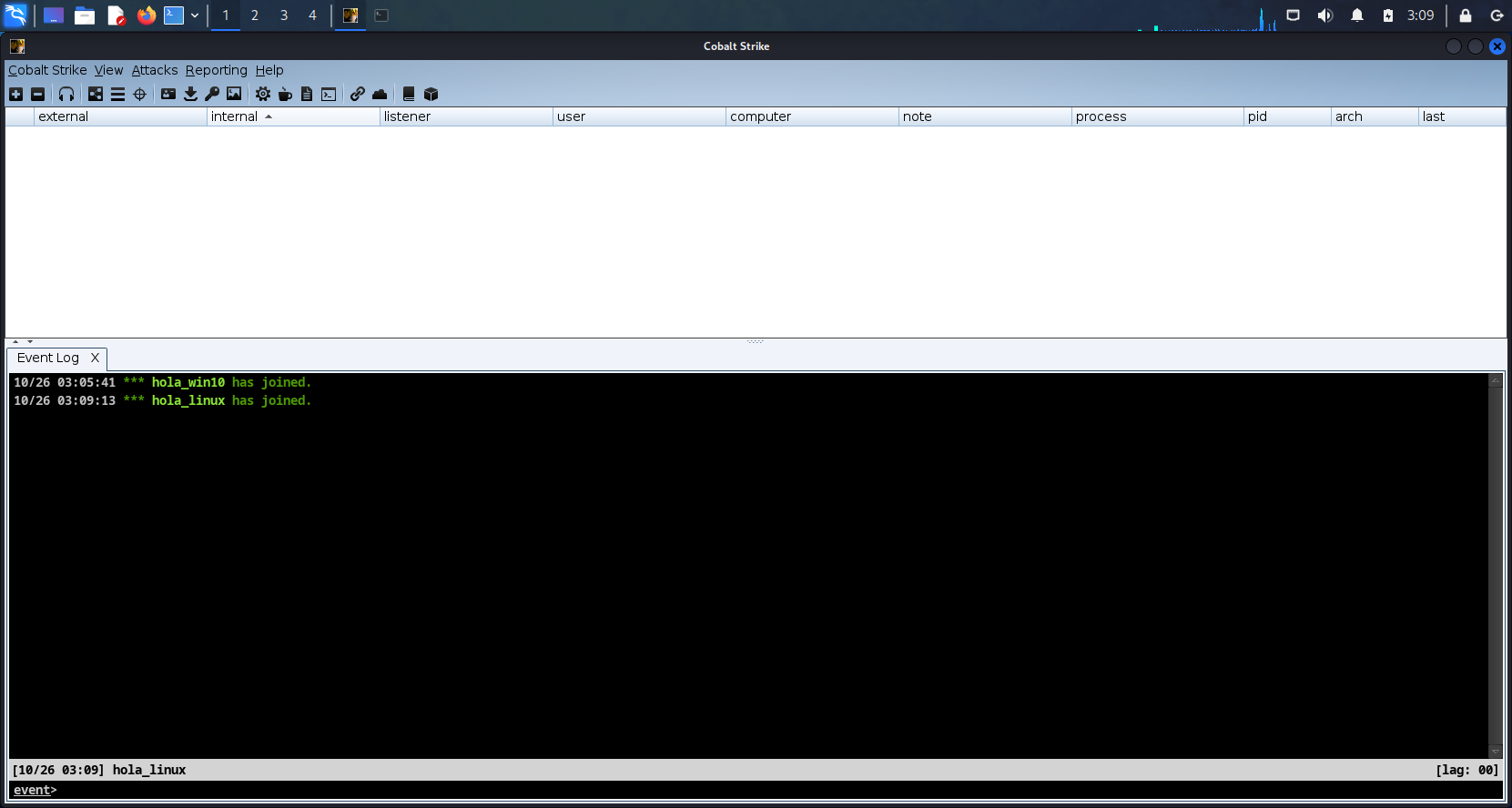1512x808 pixels.
Task: Click the volume icon in system tray
Action: pyautogui.click(x=1325, y=15)
